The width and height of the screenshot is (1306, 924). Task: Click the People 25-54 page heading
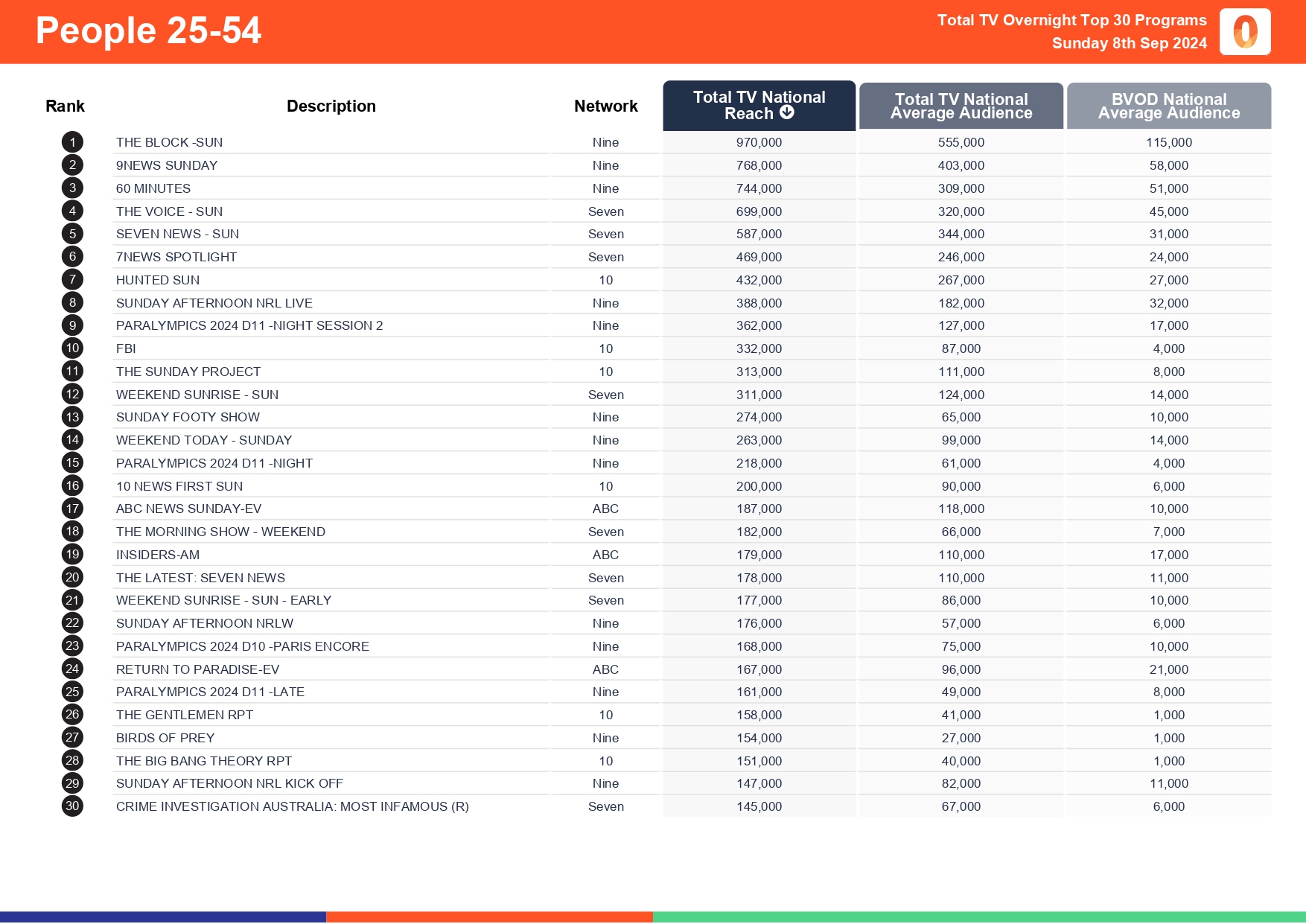(148, 31)
